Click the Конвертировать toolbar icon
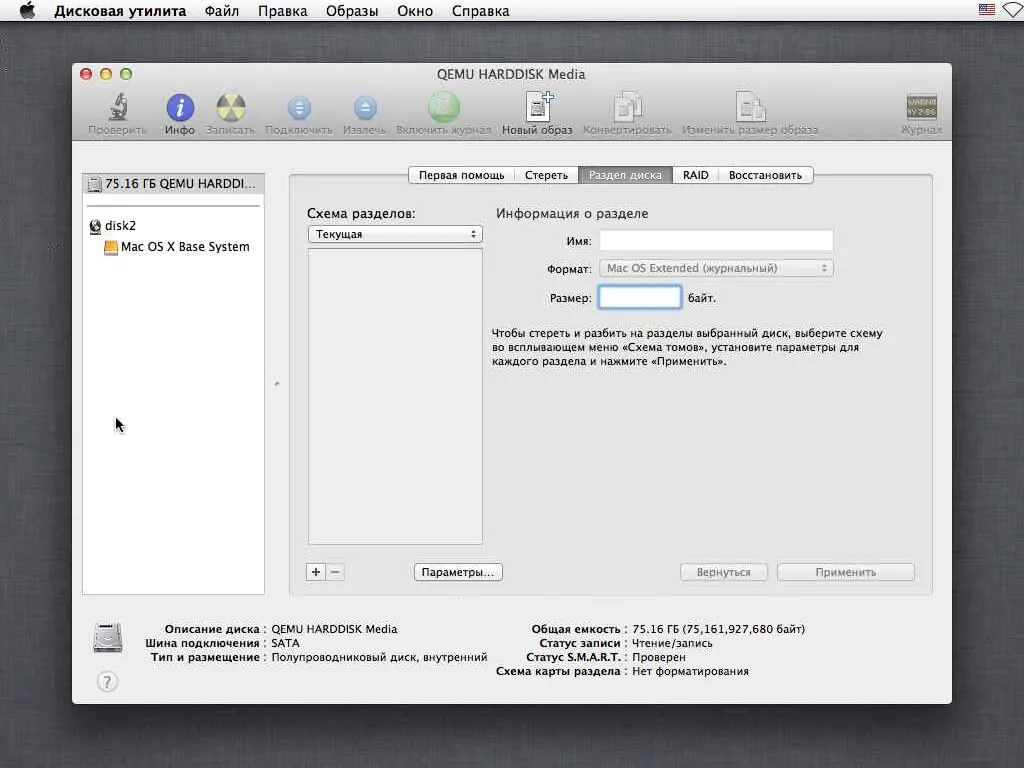 (x=627, y=106)
